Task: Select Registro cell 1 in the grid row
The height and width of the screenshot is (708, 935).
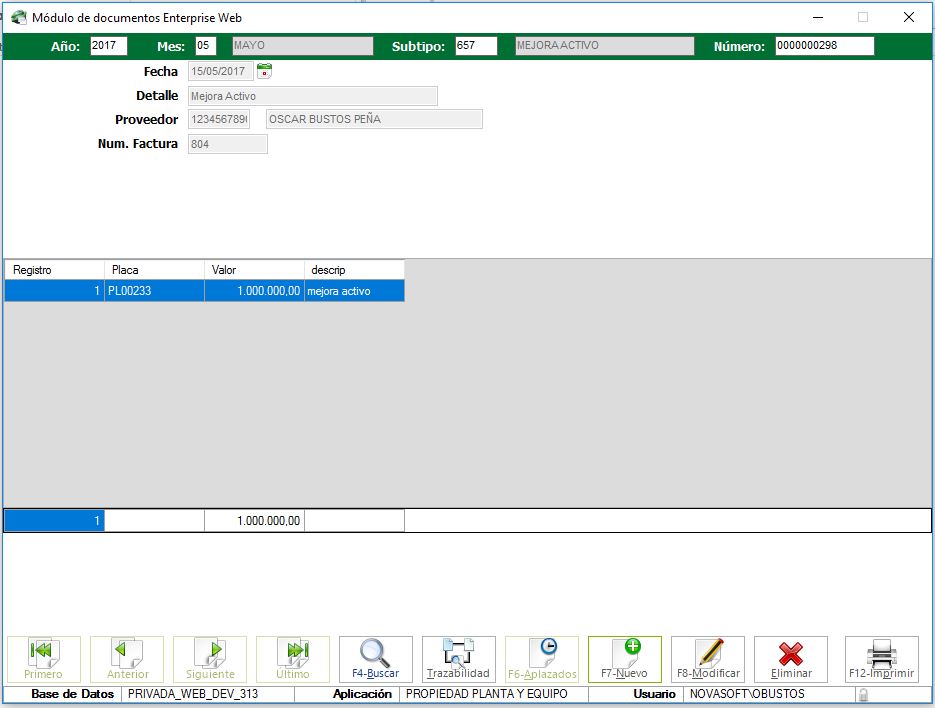Action: point(55,290)
